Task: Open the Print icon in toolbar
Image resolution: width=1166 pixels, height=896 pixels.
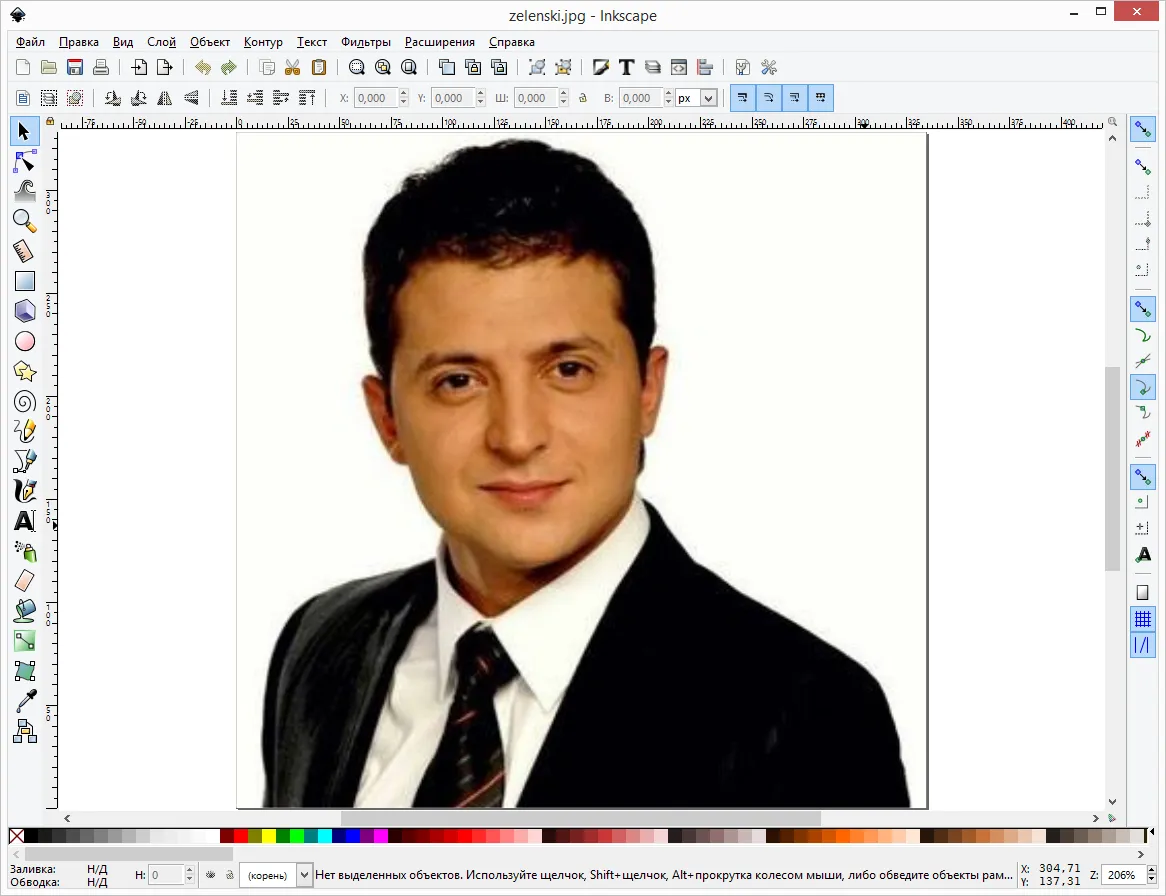Action: click(101, 68)
